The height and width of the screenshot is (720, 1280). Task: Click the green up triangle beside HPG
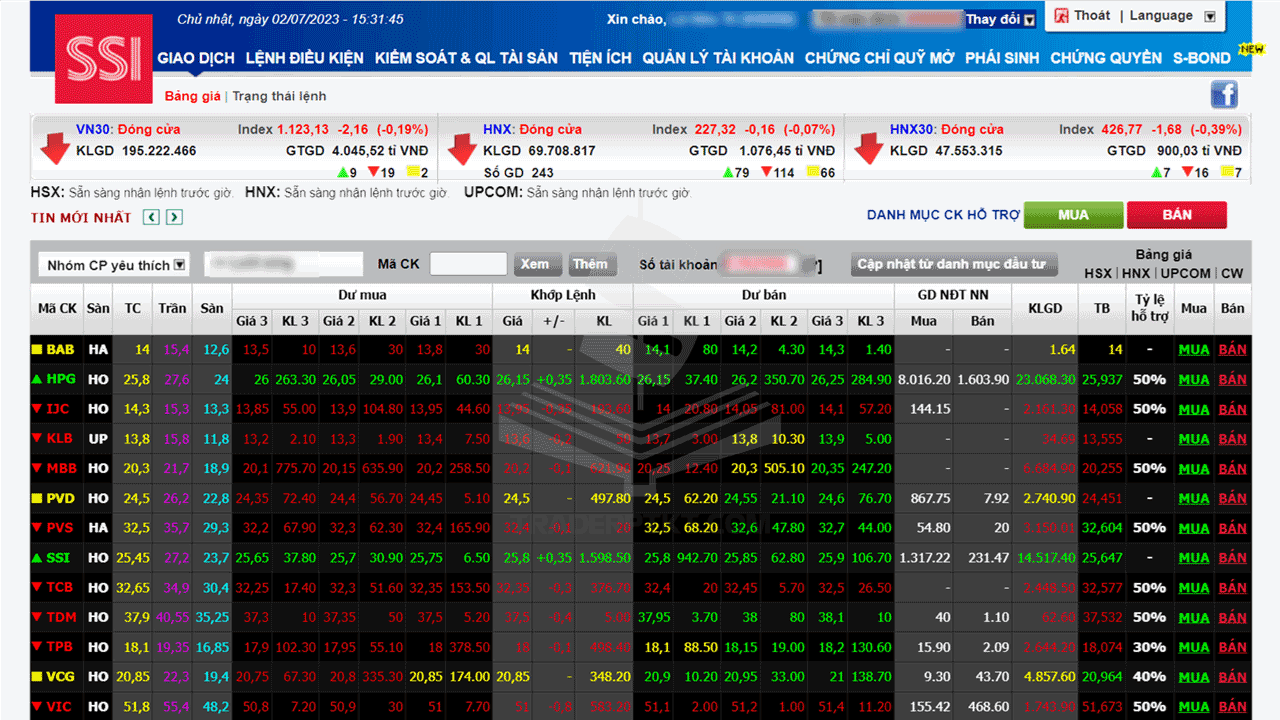[x=37, y=380]
